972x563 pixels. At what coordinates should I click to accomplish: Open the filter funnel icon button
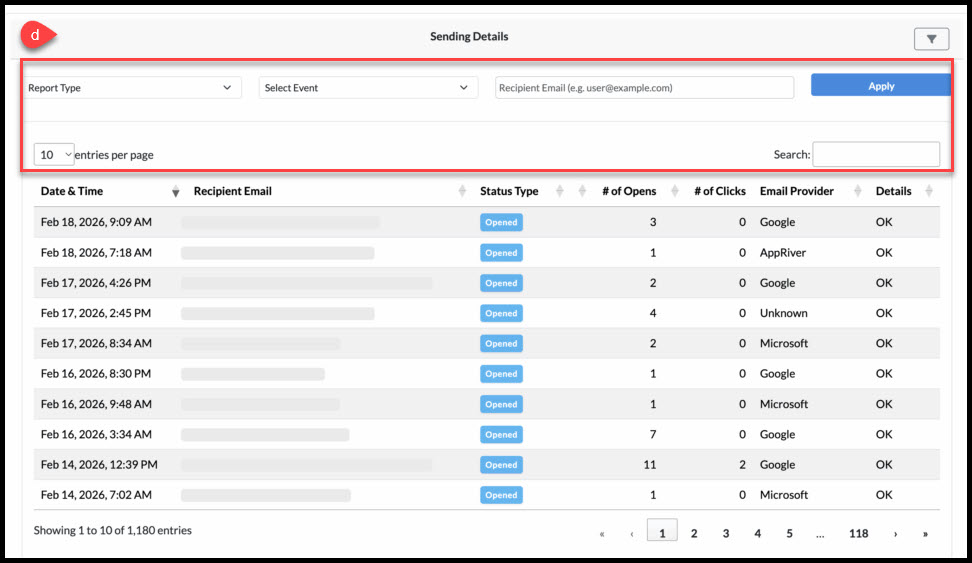(931, 39)
